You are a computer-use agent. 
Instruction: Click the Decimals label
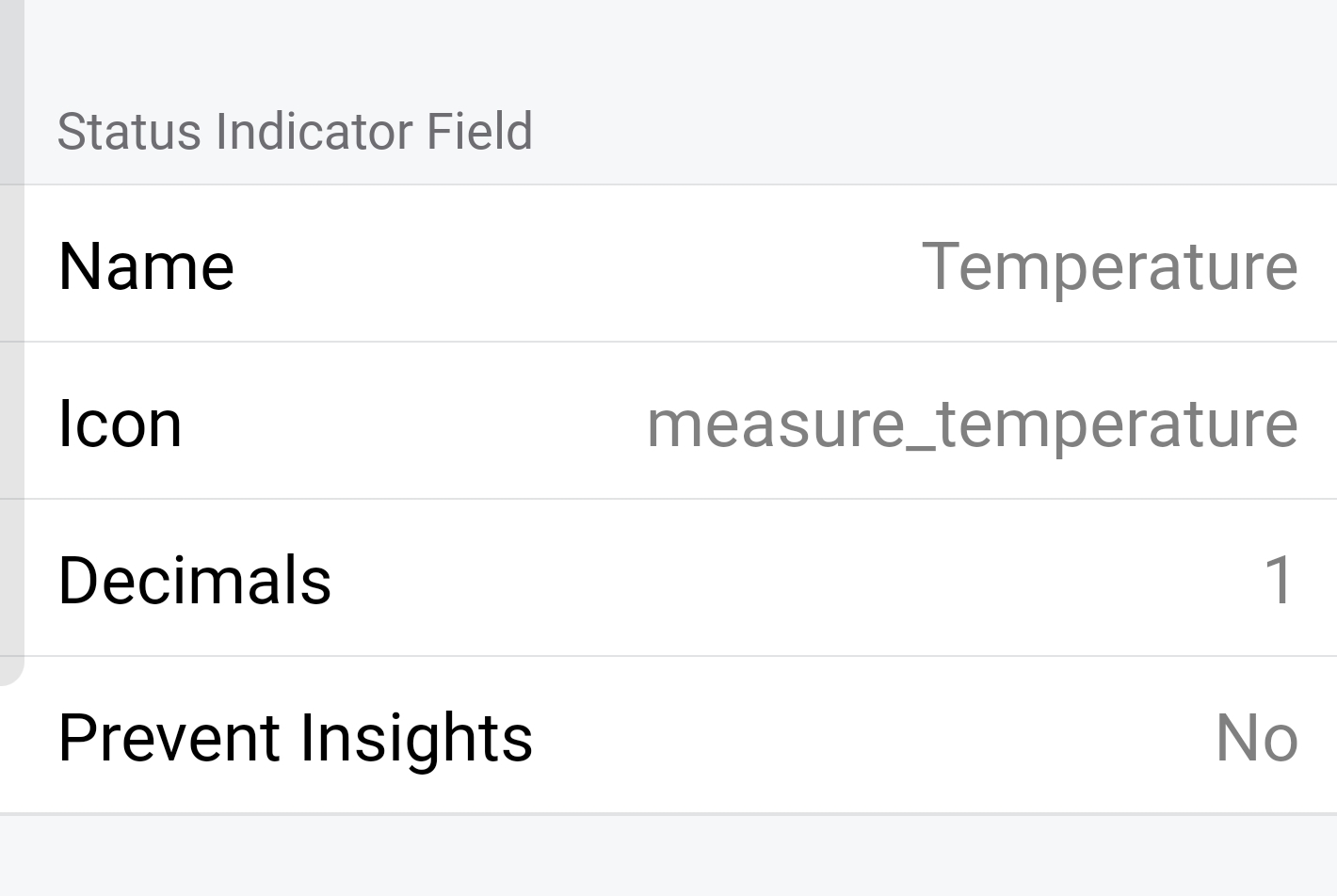coord(194,580)
